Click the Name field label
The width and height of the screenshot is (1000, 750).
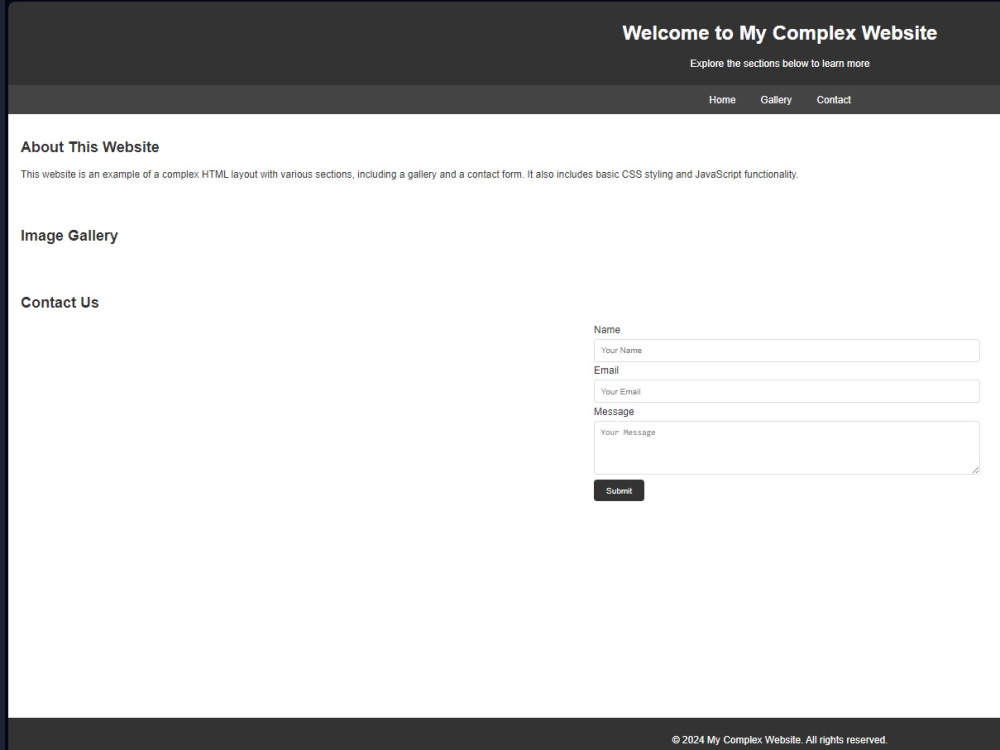(x=607, y=330)
